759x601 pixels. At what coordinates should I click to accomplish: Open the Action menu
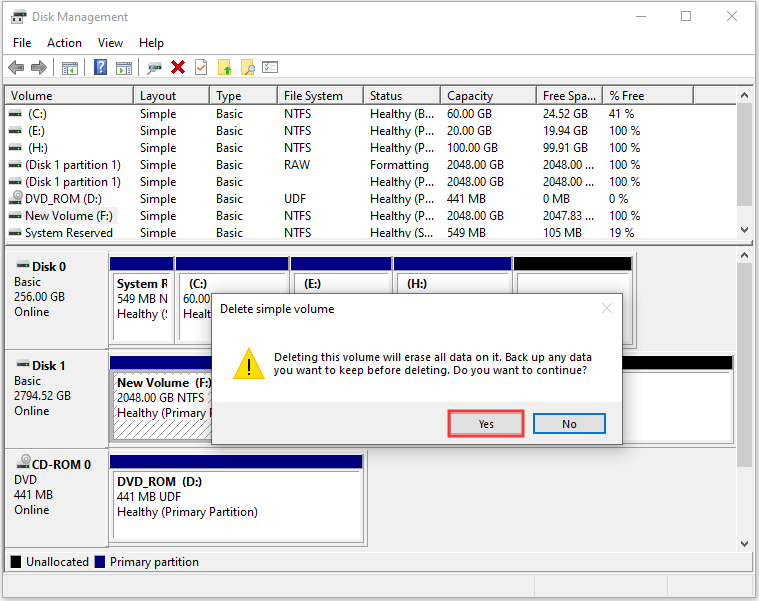coord(64,43)
